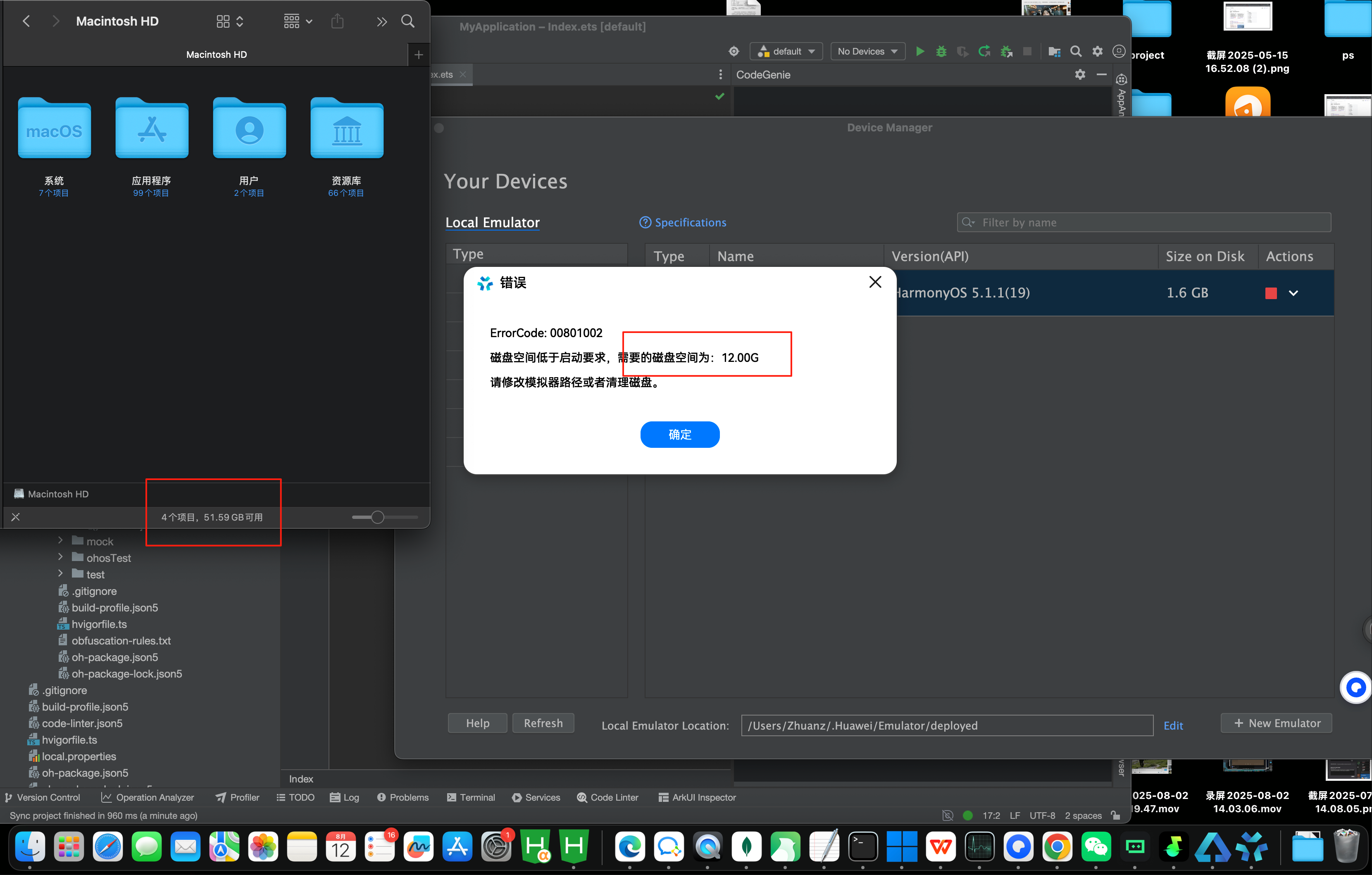Click the 2 spaces indent setting
The image size is (1372, 875).
click(1083, 816)
